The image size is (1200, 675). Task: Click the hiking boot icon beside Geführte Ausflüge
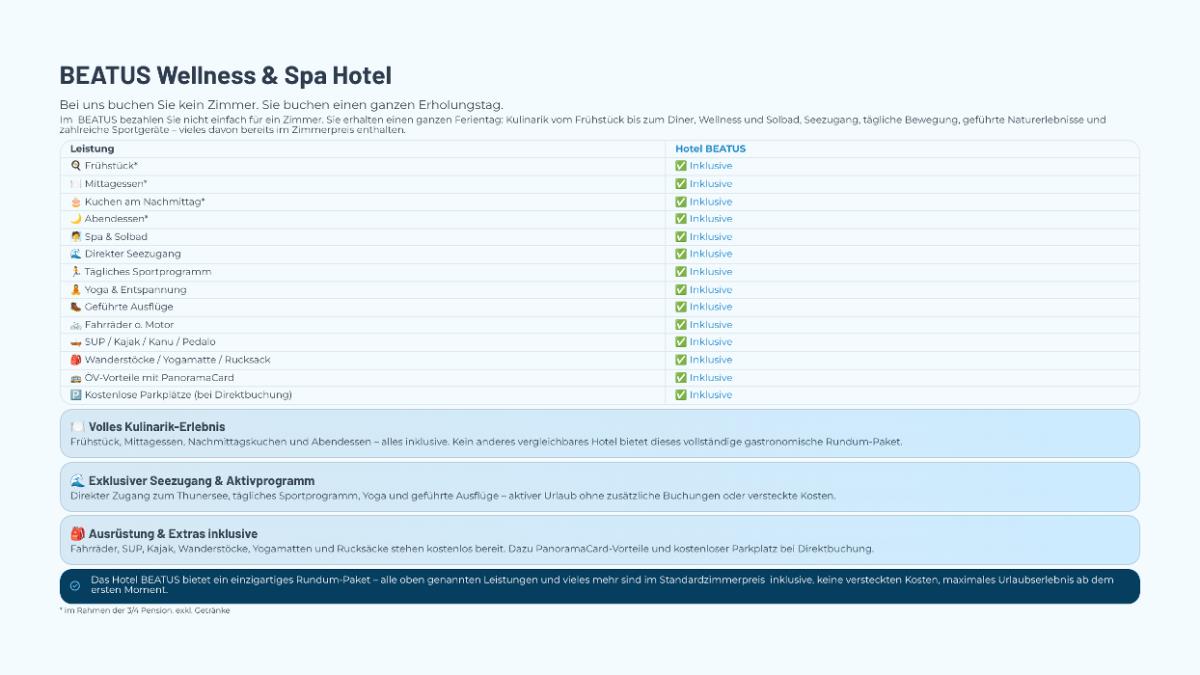pyautogui.click(x=76, y=307)
